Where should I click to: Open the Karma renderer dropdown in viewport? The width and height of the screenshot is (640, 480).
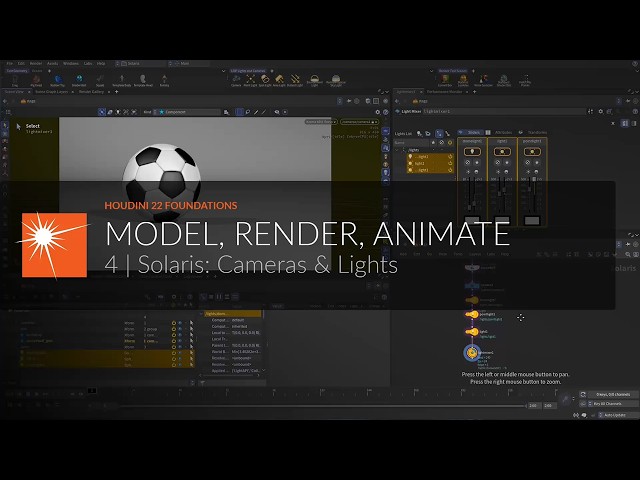tap(321, 122)
